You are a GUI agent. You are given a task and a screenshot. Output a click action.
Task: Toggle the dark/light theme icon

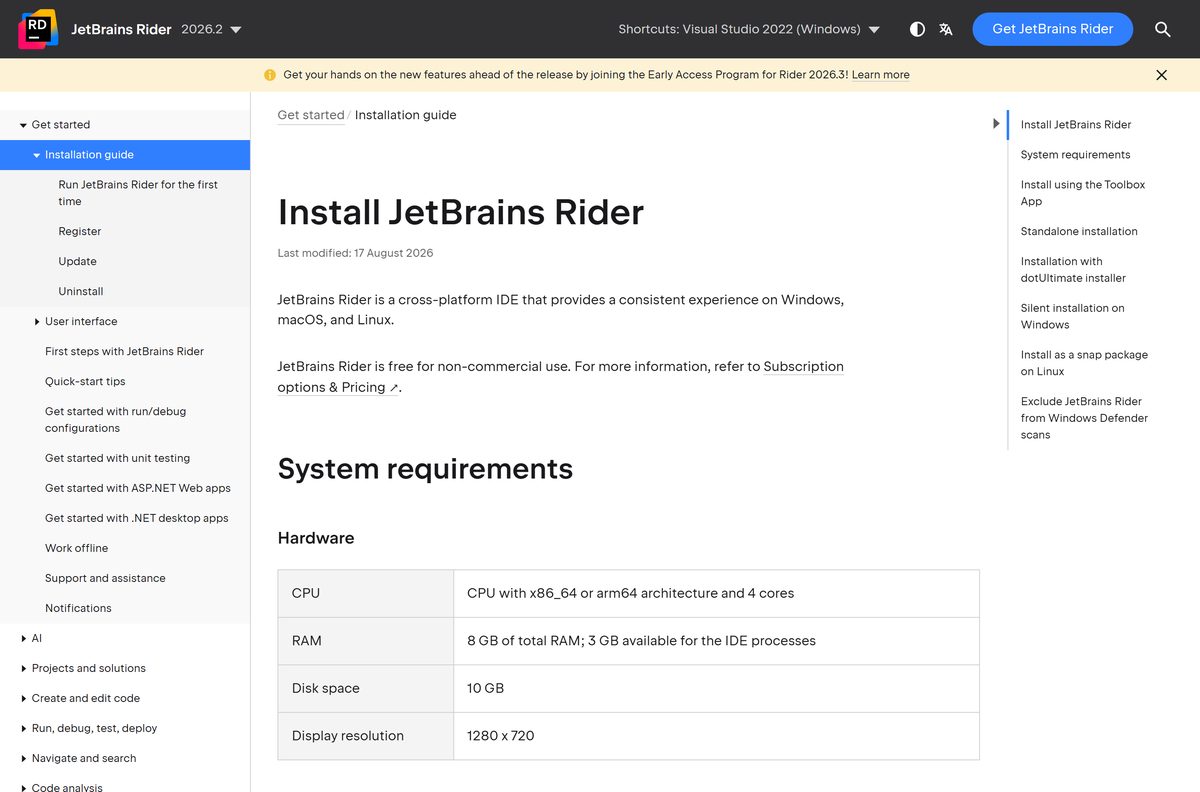coord(917,29)
